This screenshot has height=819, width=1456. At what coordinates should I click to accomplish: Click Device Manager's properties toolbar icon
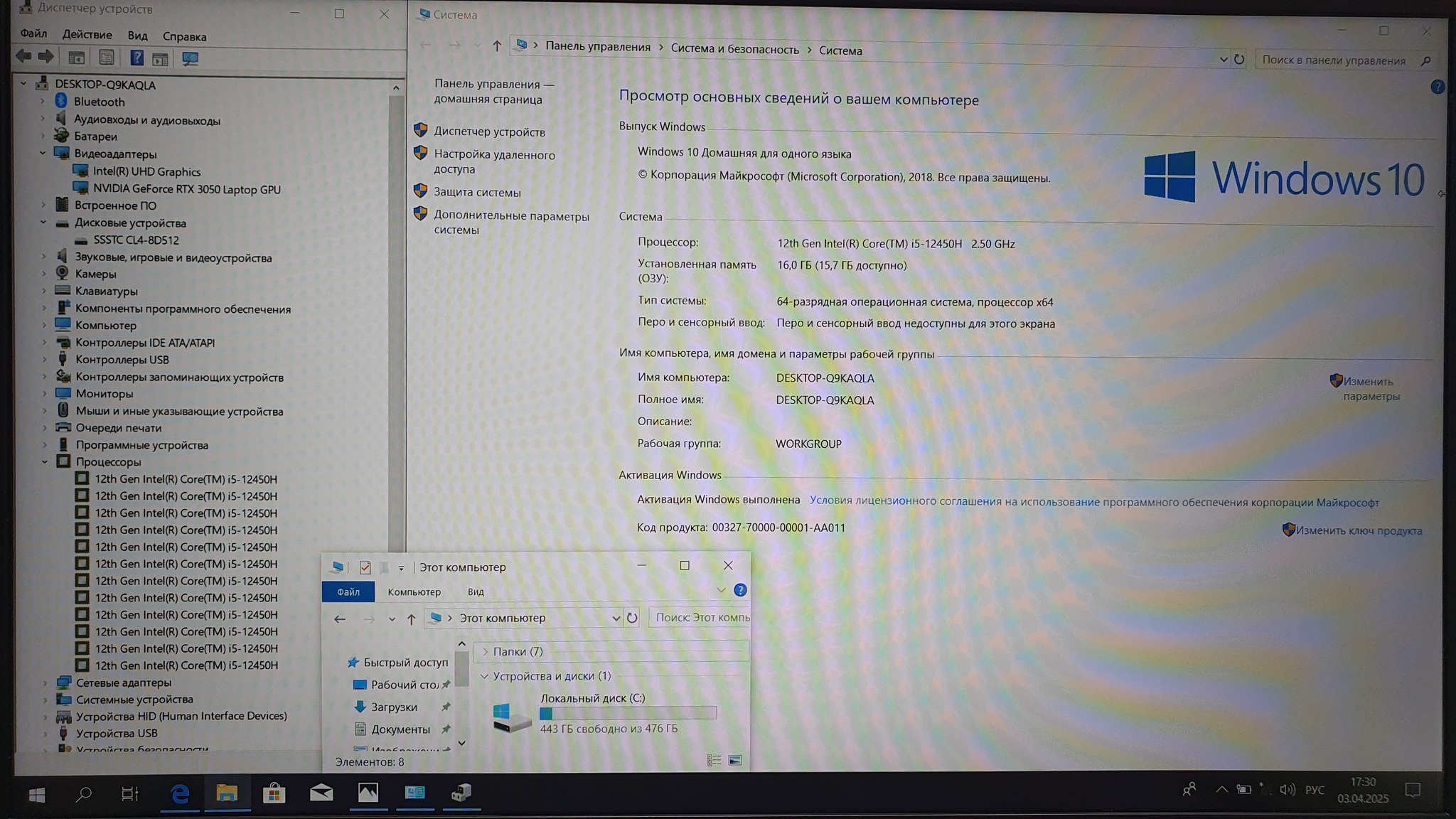pyautogui.click(x=107, y=58)
